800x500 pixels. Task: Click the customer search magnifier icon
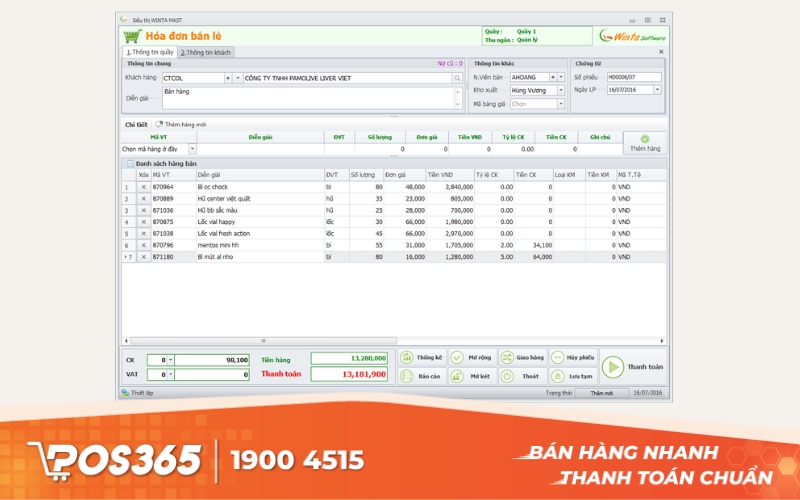point(457,78)
